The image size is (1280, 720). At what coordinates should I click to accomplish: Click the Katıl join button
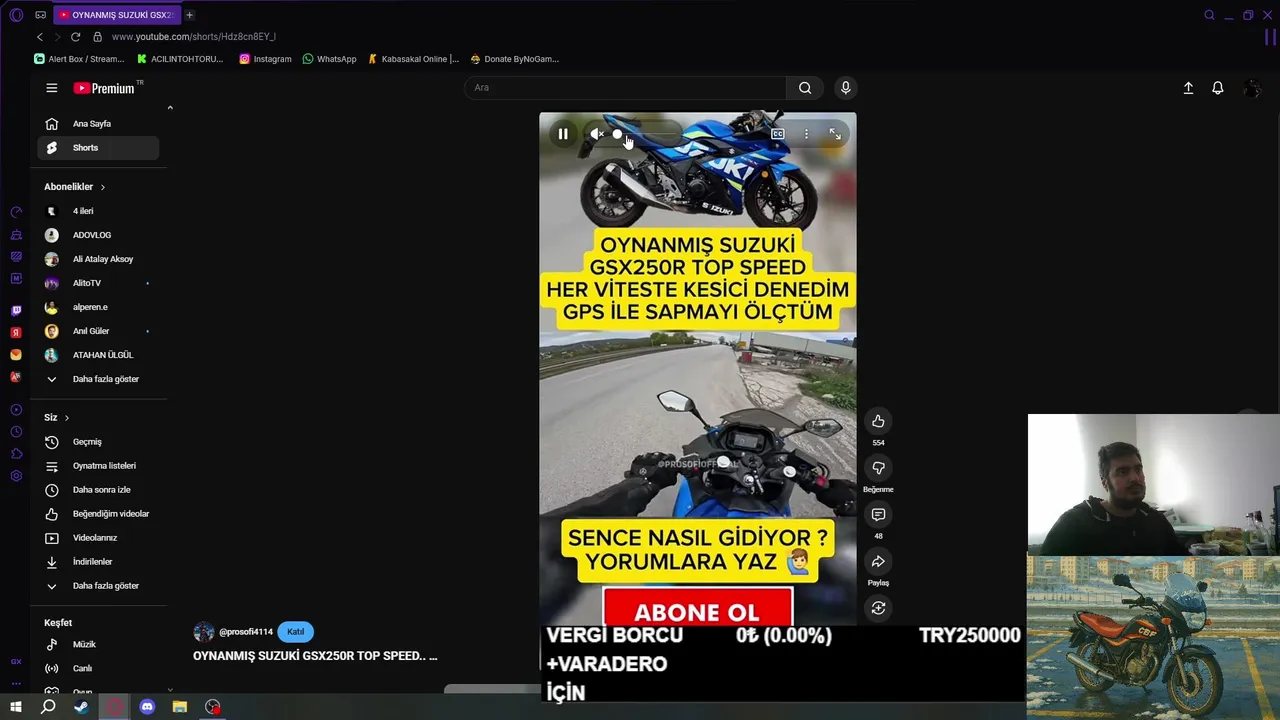tap(296, 632)
